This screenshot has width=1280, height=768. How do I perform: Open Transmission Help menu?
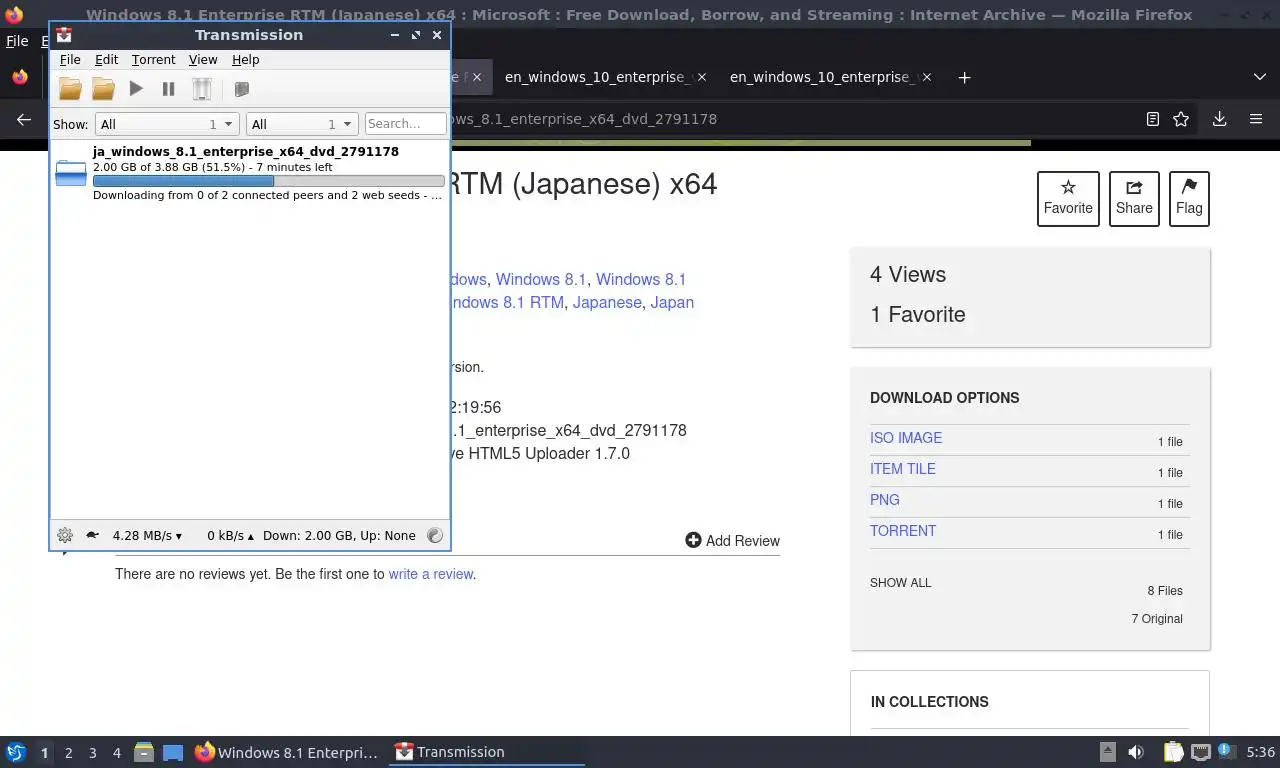click(x=246, y=60)
